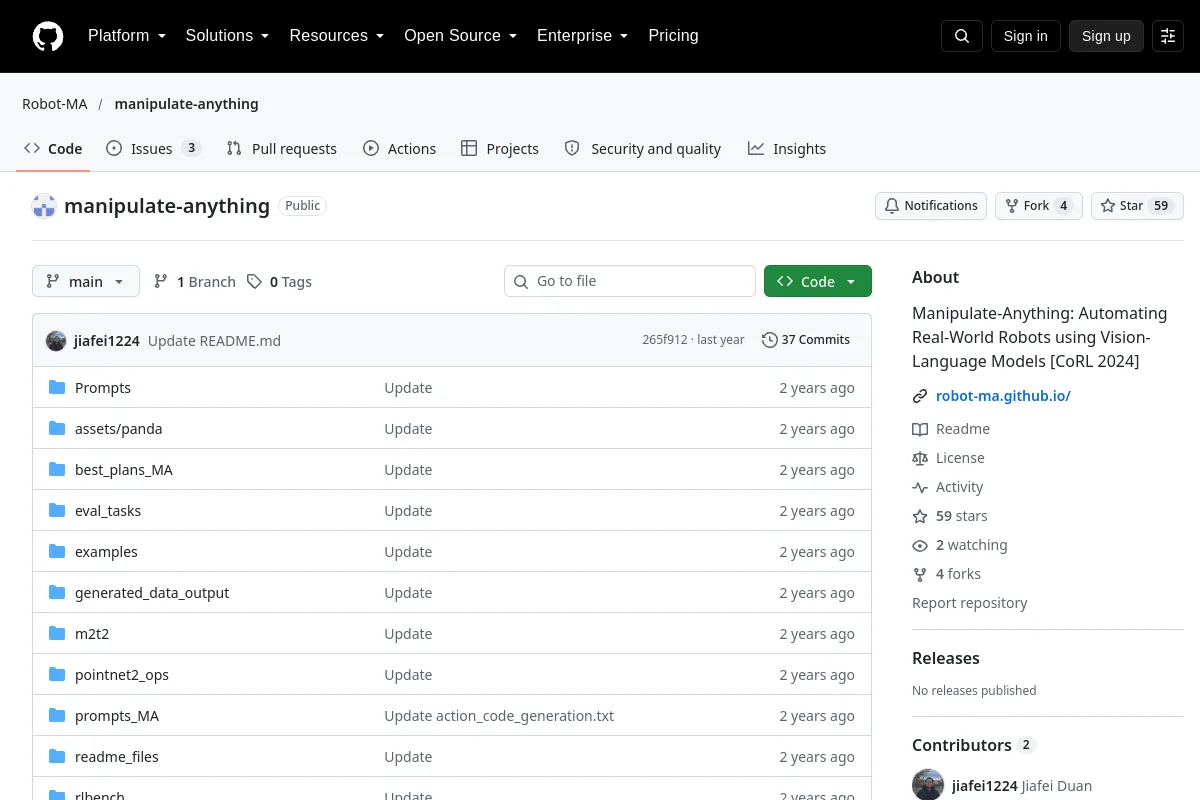The width and height of the screenshot is (1200, 800).
Task: Open the robot-ma.github.io website link
Action: 1003,396
